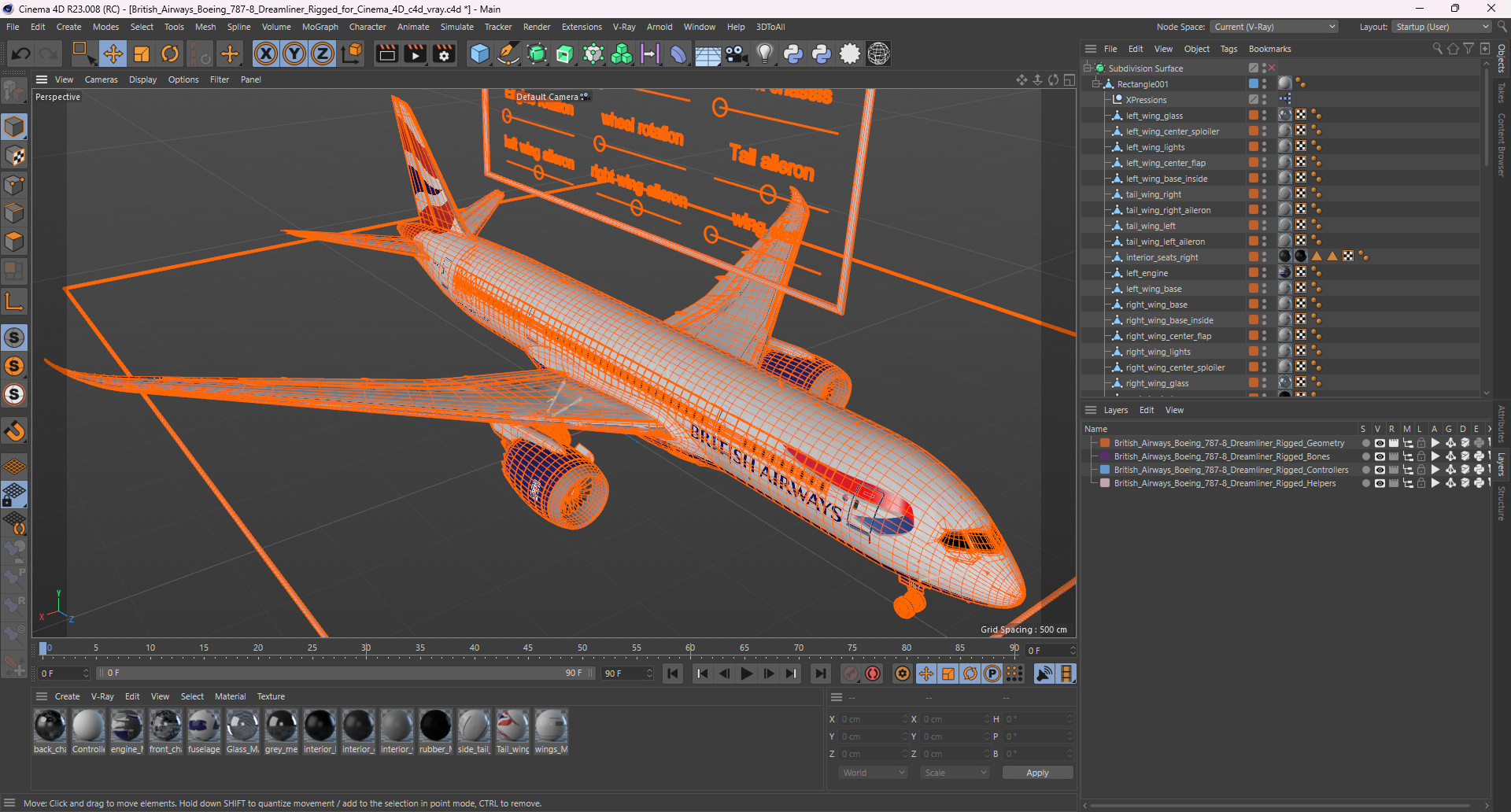The width and height of the screenshot is (1511, 812).
Task: Select the Model mode cube icon
Action: tap(14, 127)
